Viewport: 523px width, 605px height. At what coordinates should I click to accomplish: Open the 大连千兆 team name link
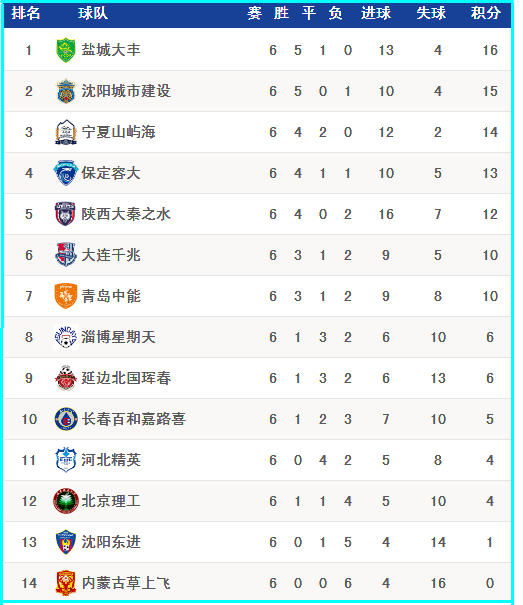[x=111, y=255]
